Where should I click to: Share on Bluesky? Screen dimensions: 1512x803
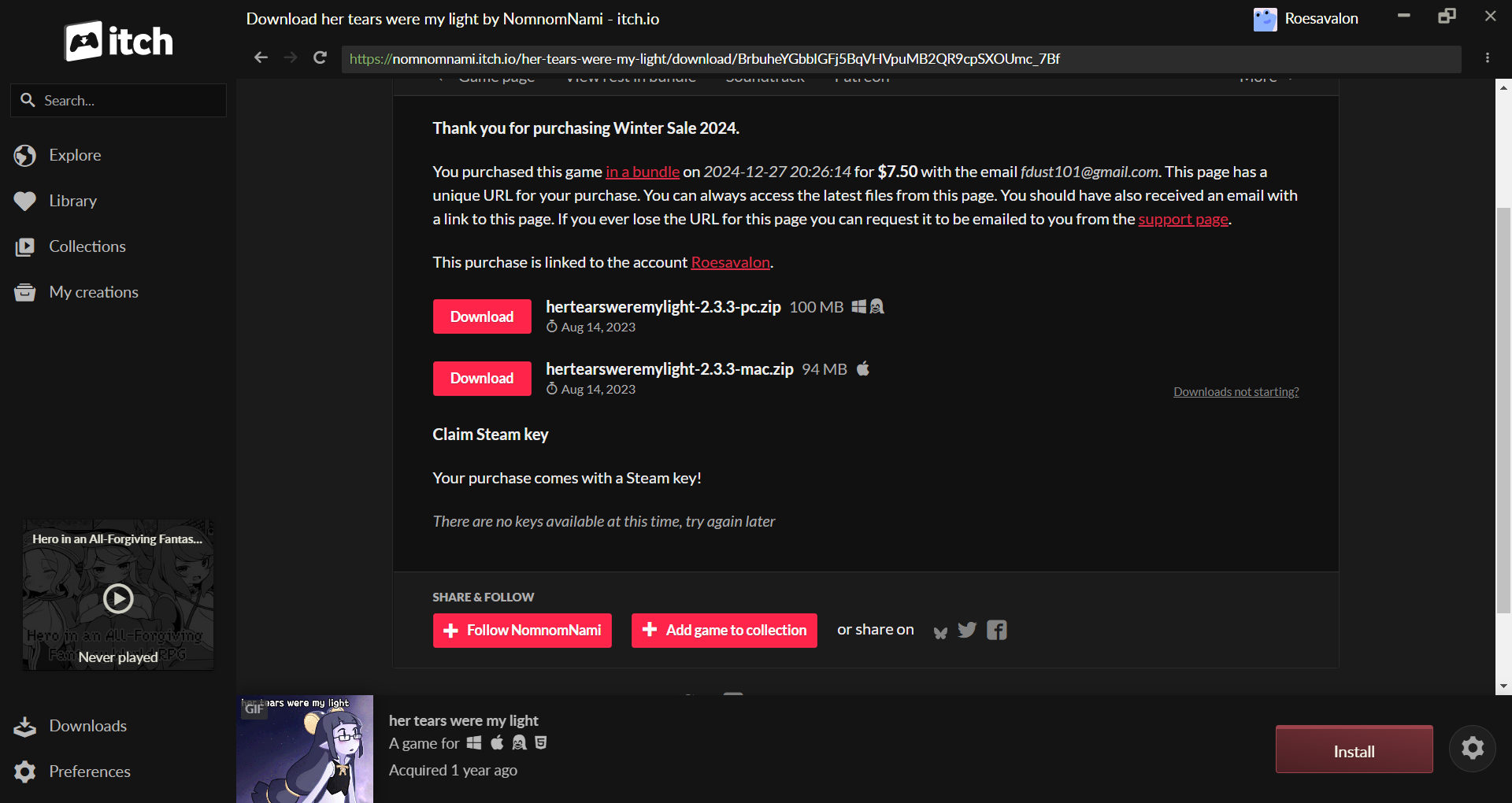[940, 631]
